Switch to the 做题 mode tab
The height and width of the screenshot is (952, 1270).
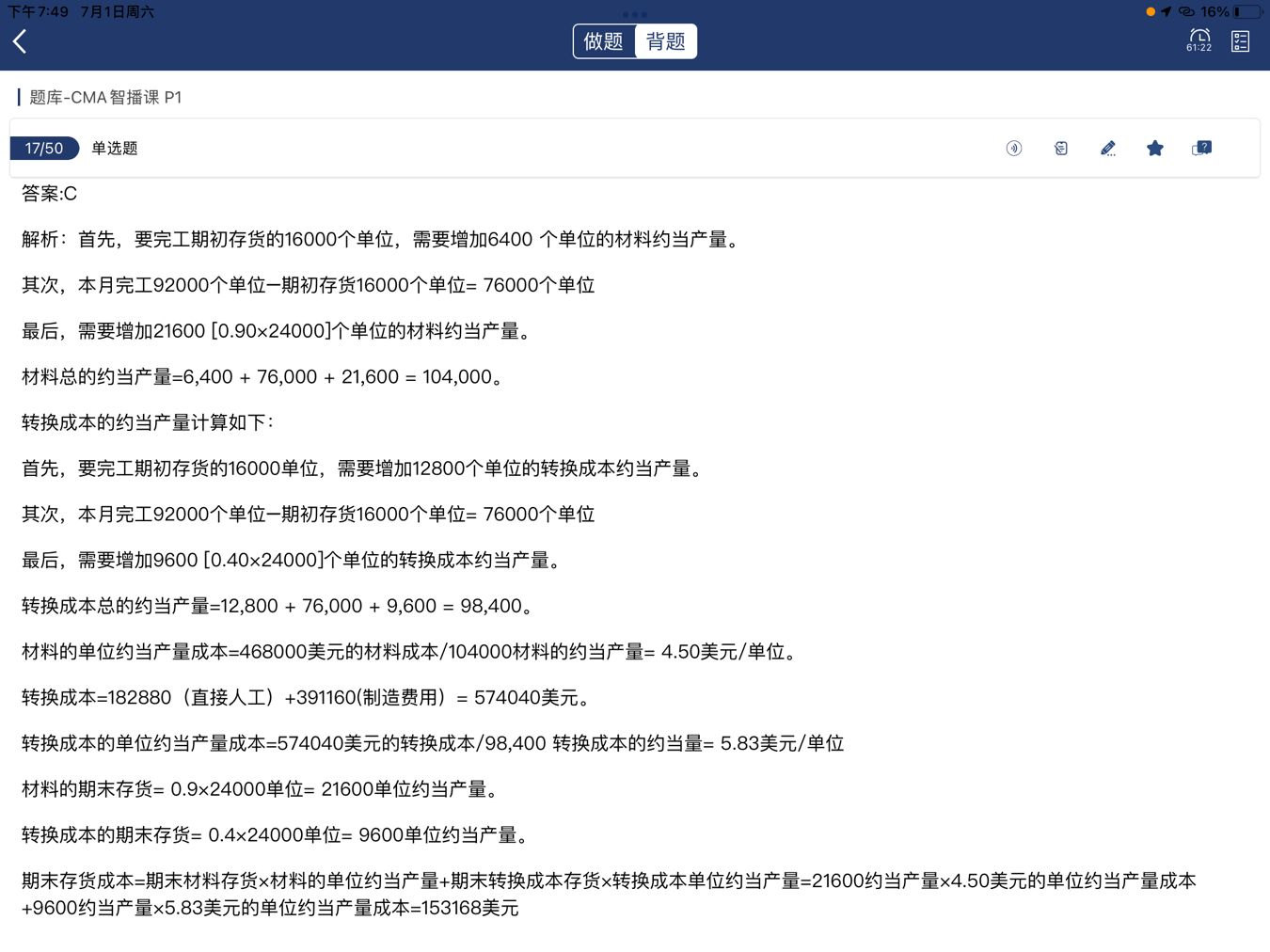[x=604, y=41]
